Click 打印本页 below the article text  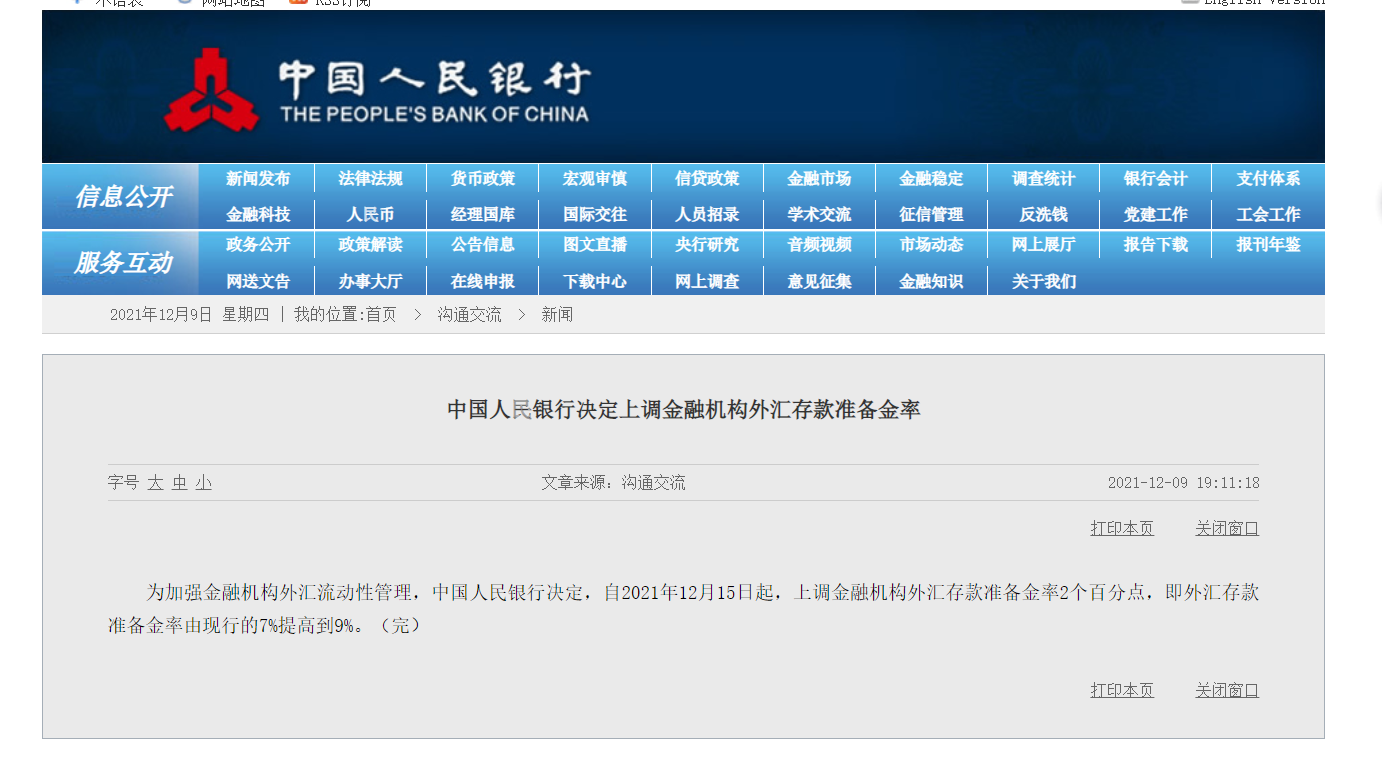[x=1122, y=690]
